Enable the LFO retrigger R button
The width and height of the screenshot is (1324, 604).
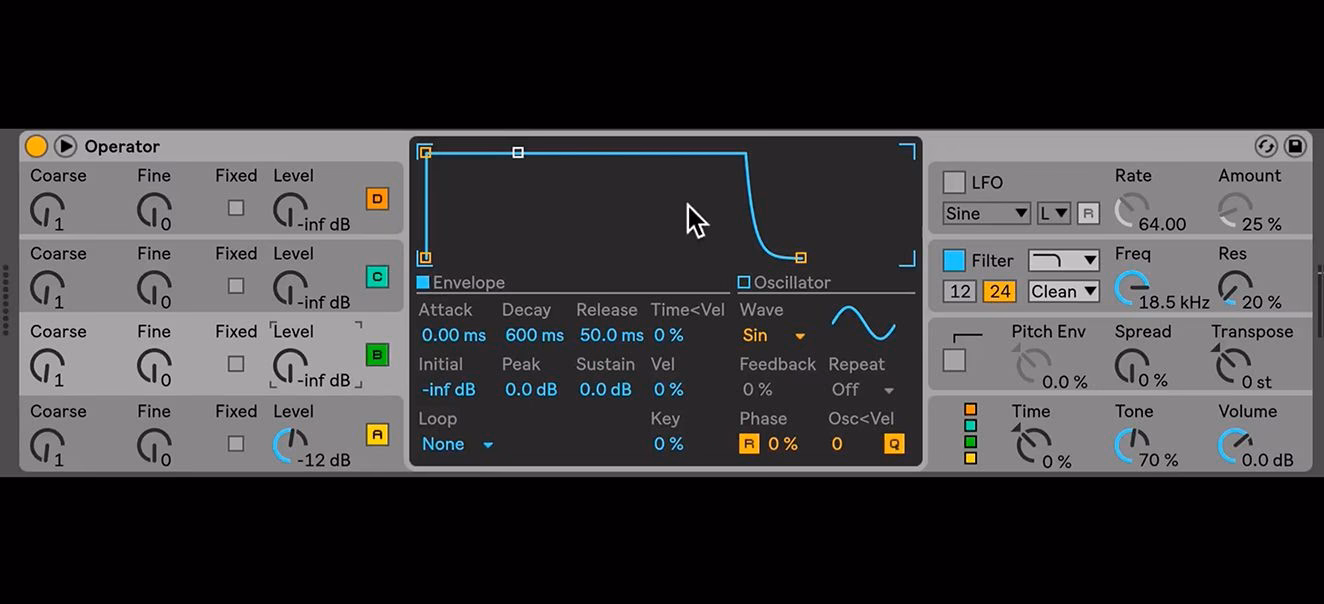pyautogui.click(x=1087, y=213)
